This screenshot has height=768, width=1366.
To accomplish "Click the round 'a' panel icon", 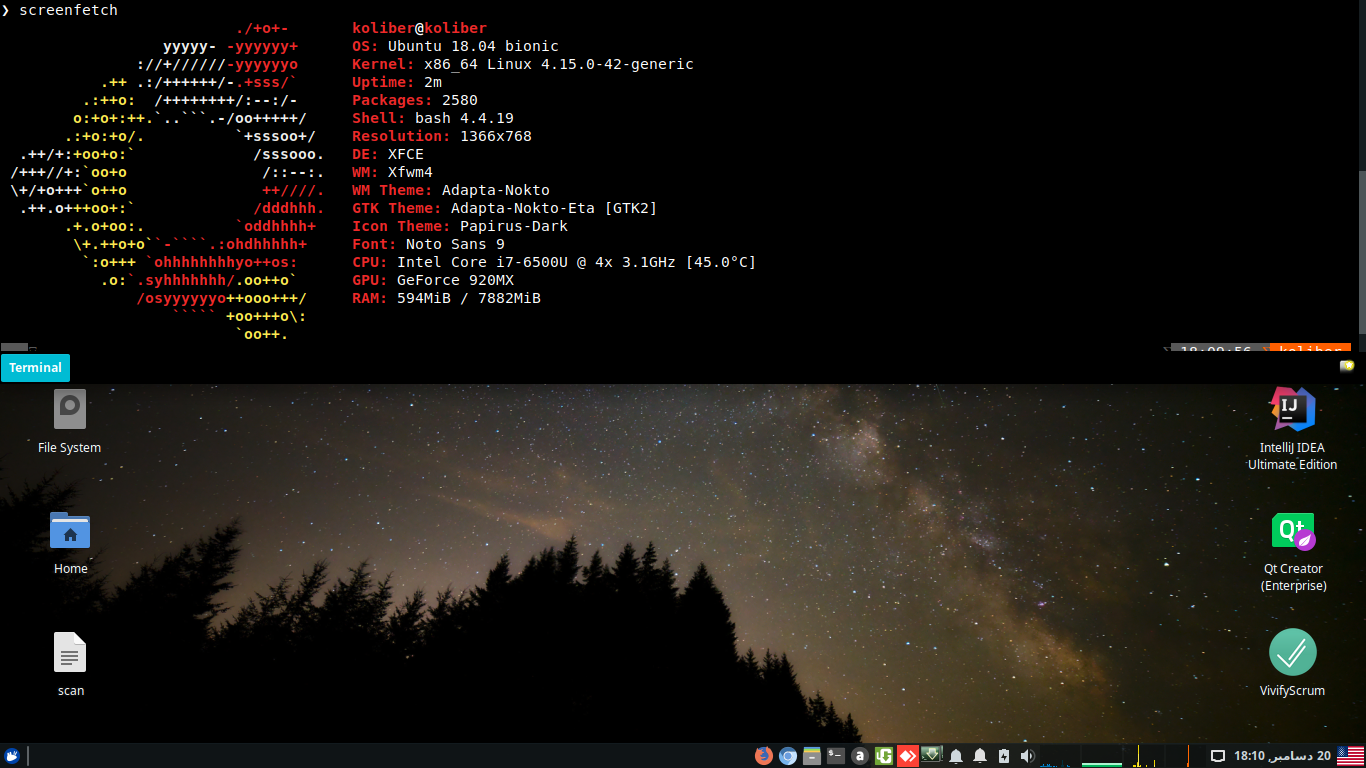I will (860, 756).
